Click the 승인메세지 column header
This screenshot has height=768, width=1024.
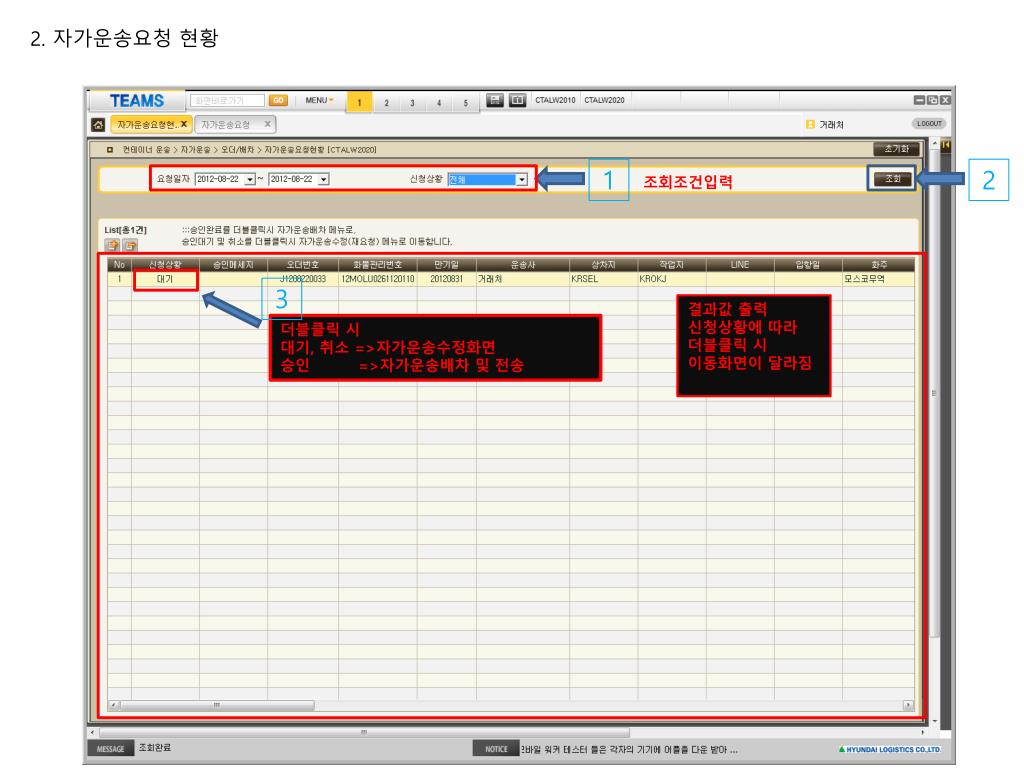click(x=233, y=264)
